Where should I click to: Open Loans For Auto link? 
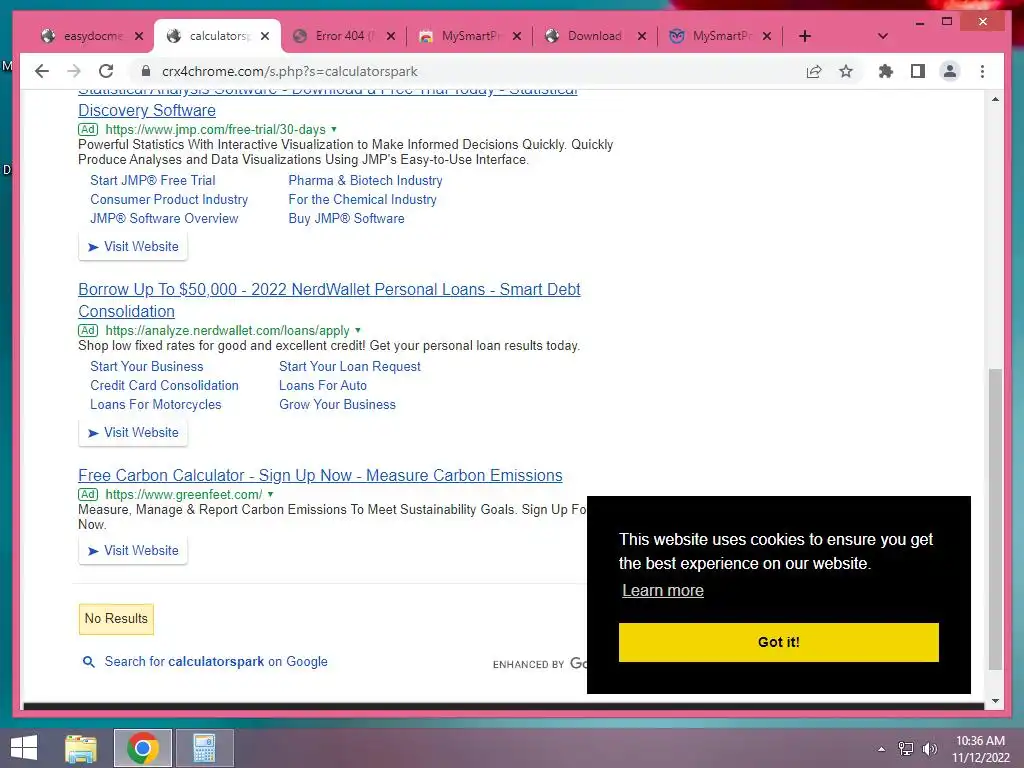coord(323,385)
